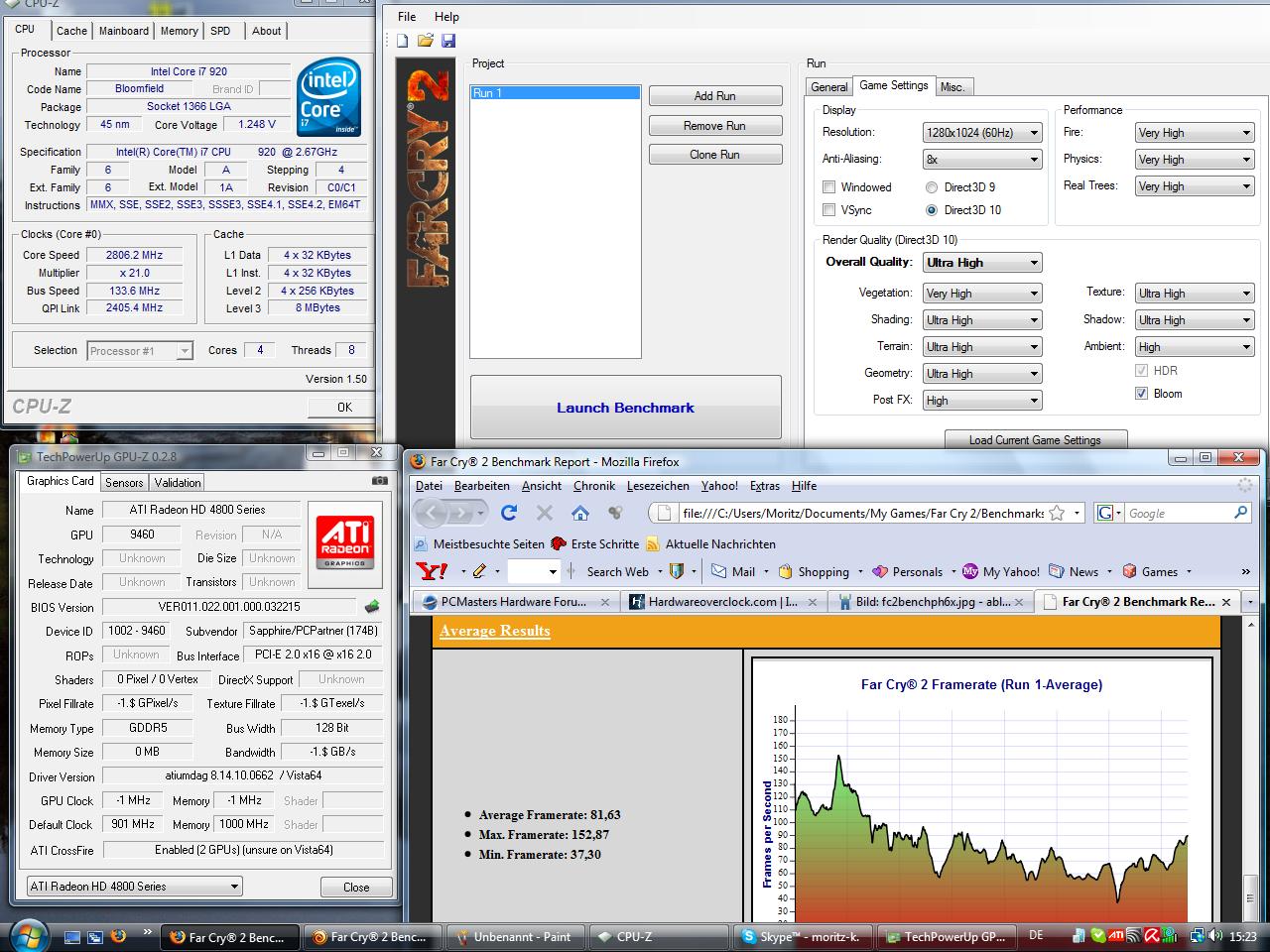1270x952 pixels.
Task: Click the Firefox Back arrow
Action: click(433, 513)
